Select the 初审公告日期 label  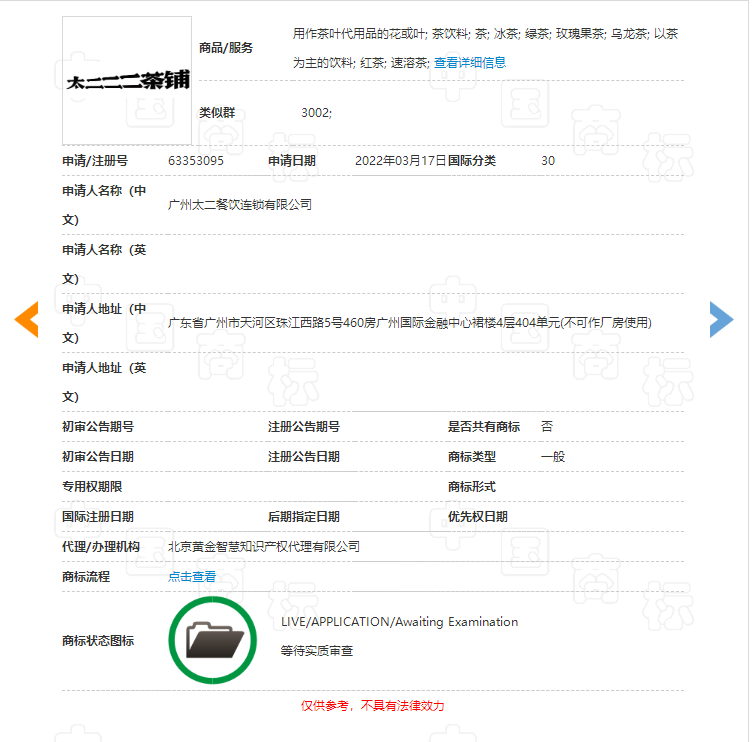(x=98, y=456)
